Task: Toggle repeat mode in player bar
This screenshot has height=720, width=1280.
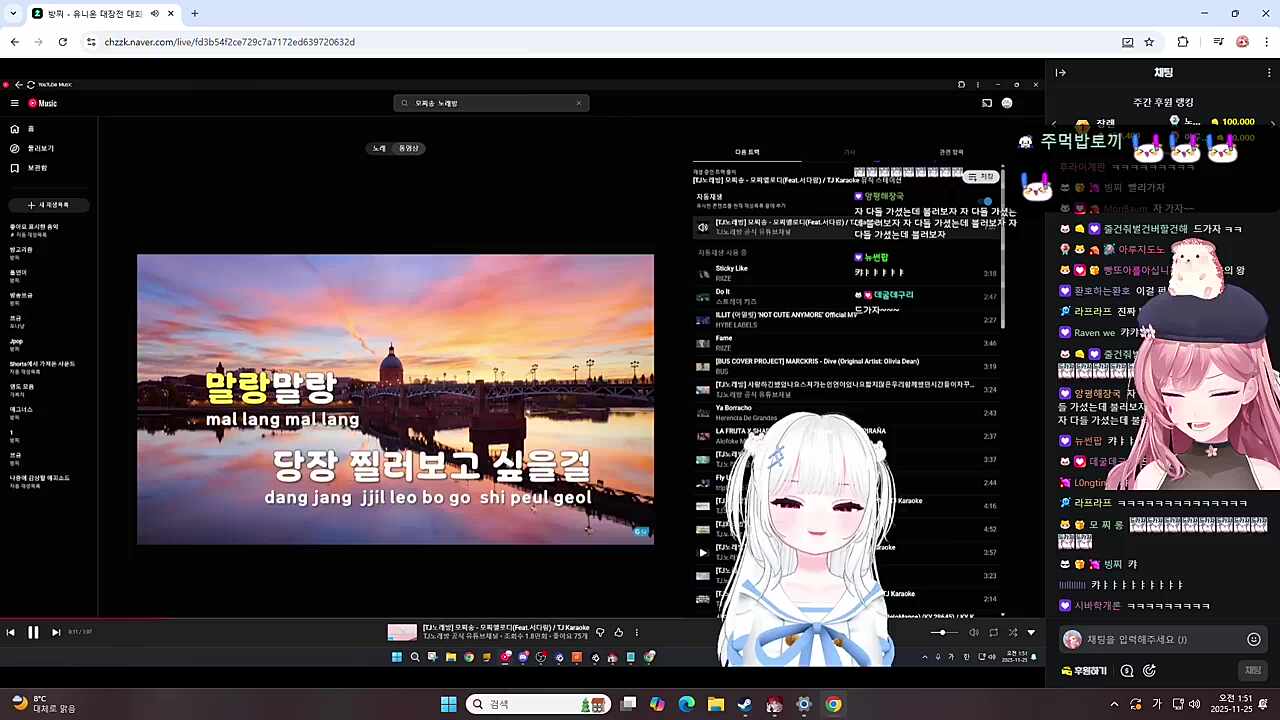Action: click(x=993, y=632)
